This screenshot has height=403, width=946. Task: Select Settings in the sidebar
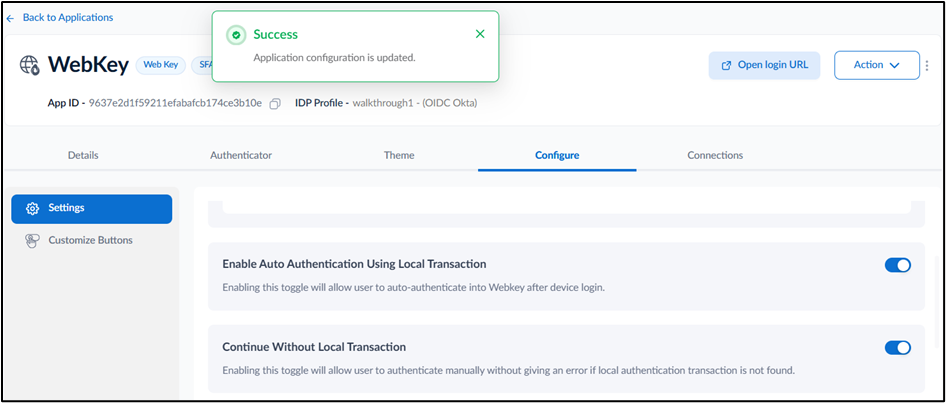92,209
